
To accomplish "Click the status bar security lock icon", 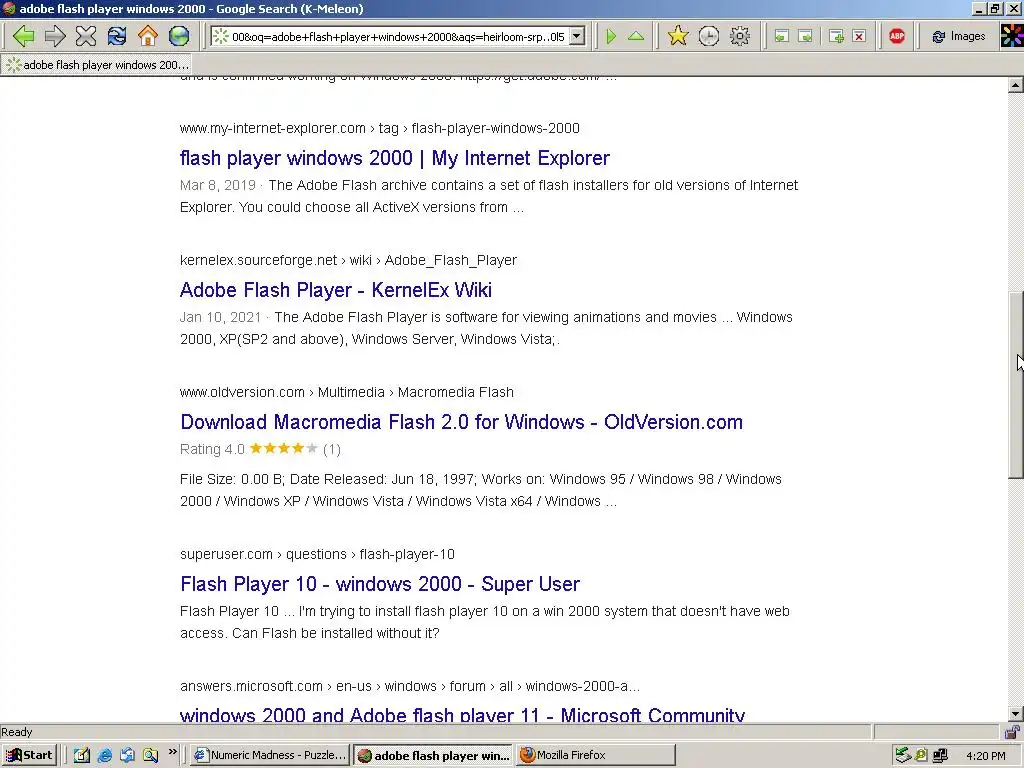I will [1012, 731].
